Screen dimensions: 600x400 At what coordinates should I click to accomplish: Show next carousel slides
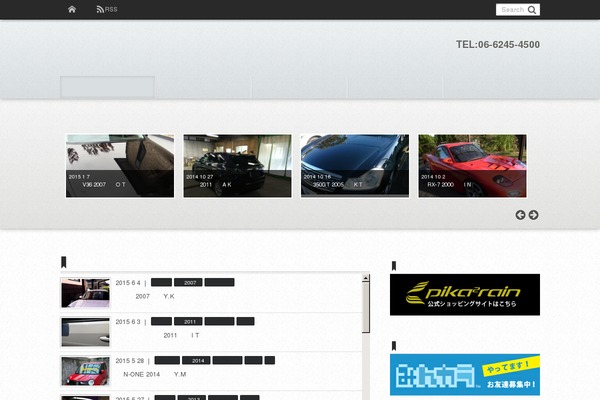tap(533, 215)
